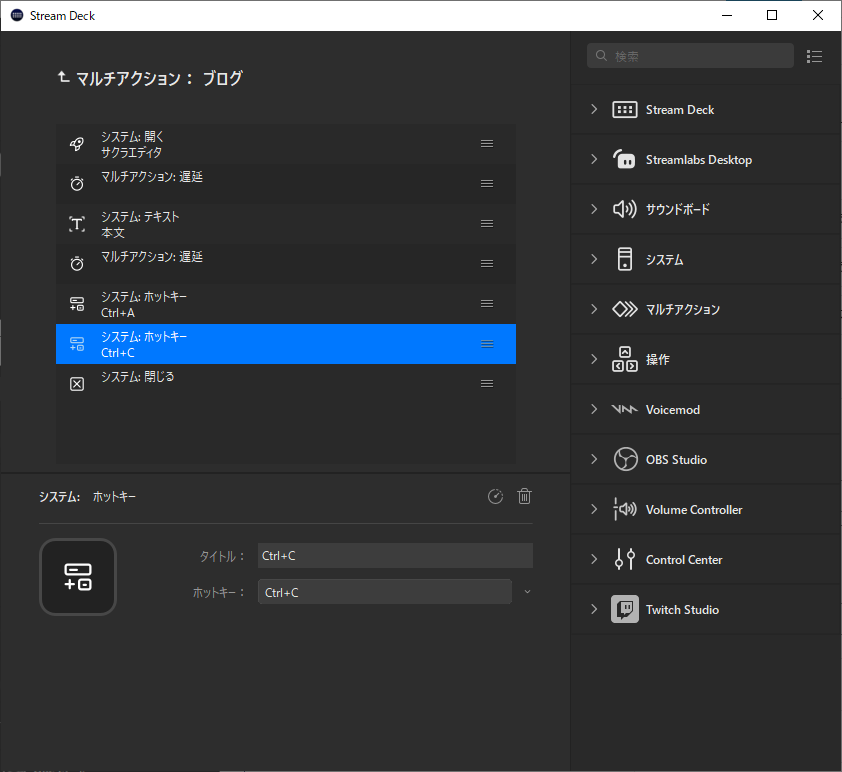Click the Control Center label
The height and width of the screenshot is (772, 842).
point(684,559)
